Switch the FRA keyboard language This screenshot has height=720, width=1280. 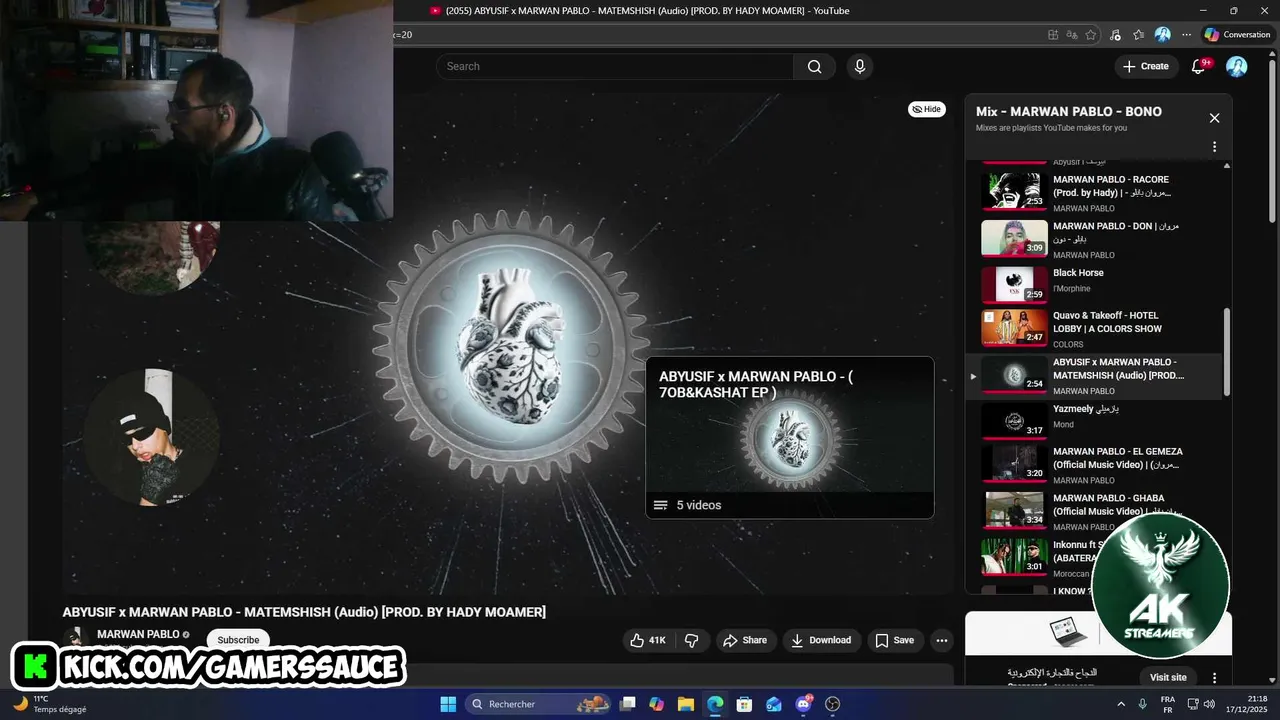(1168, 704)
